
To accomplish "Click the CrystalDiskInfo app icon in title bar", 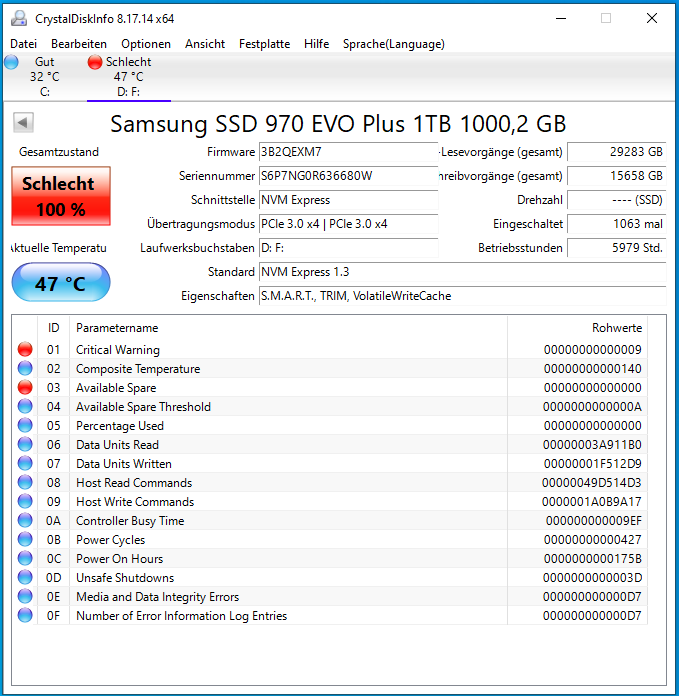I will point(20,18).
